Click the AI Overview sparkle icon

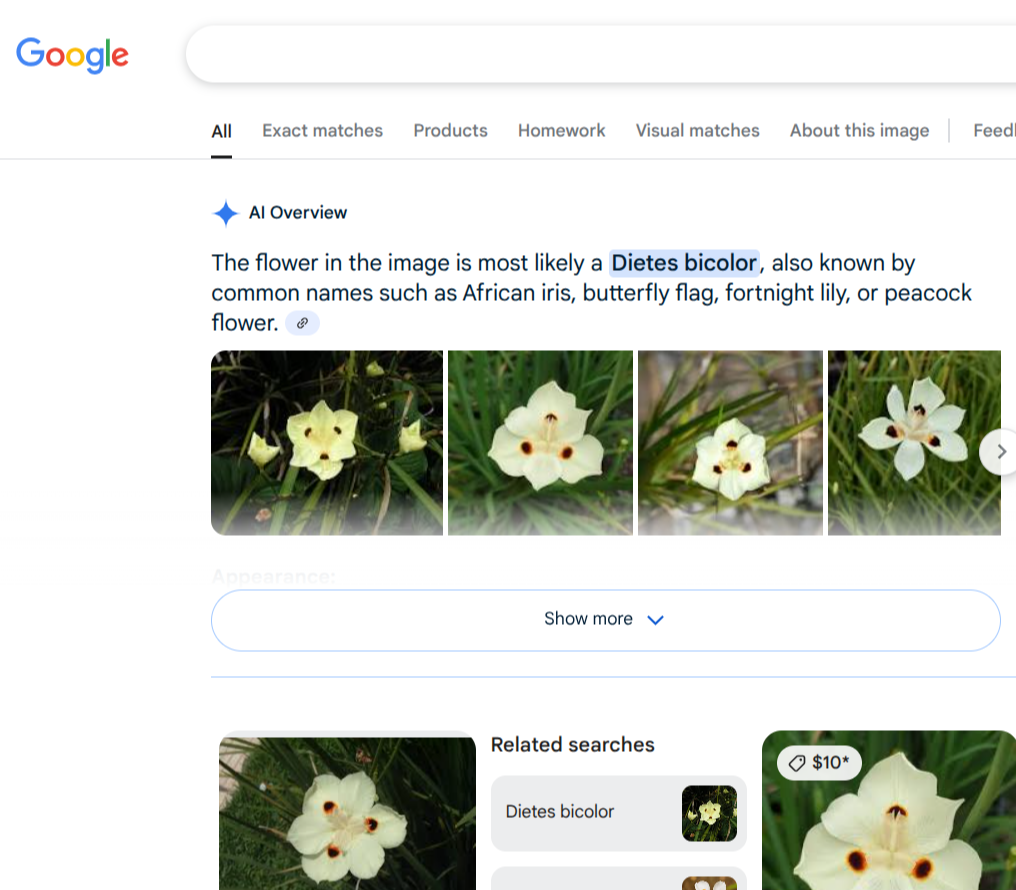[225, 213]
